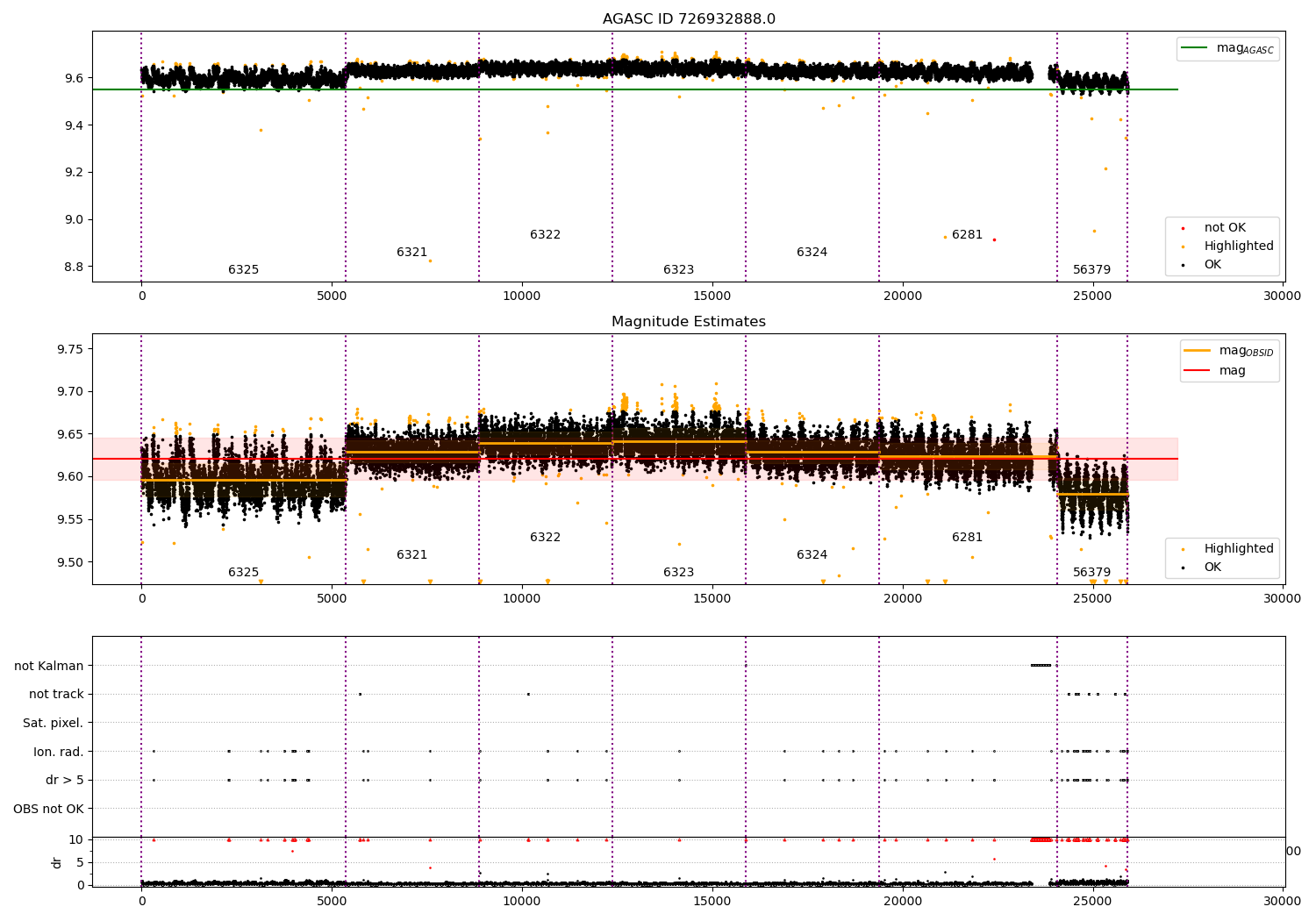The height and width of the screenshot is (921, 1316).
Task: Click obsid label 6323 in the top plot
Action: pos(679,270)
